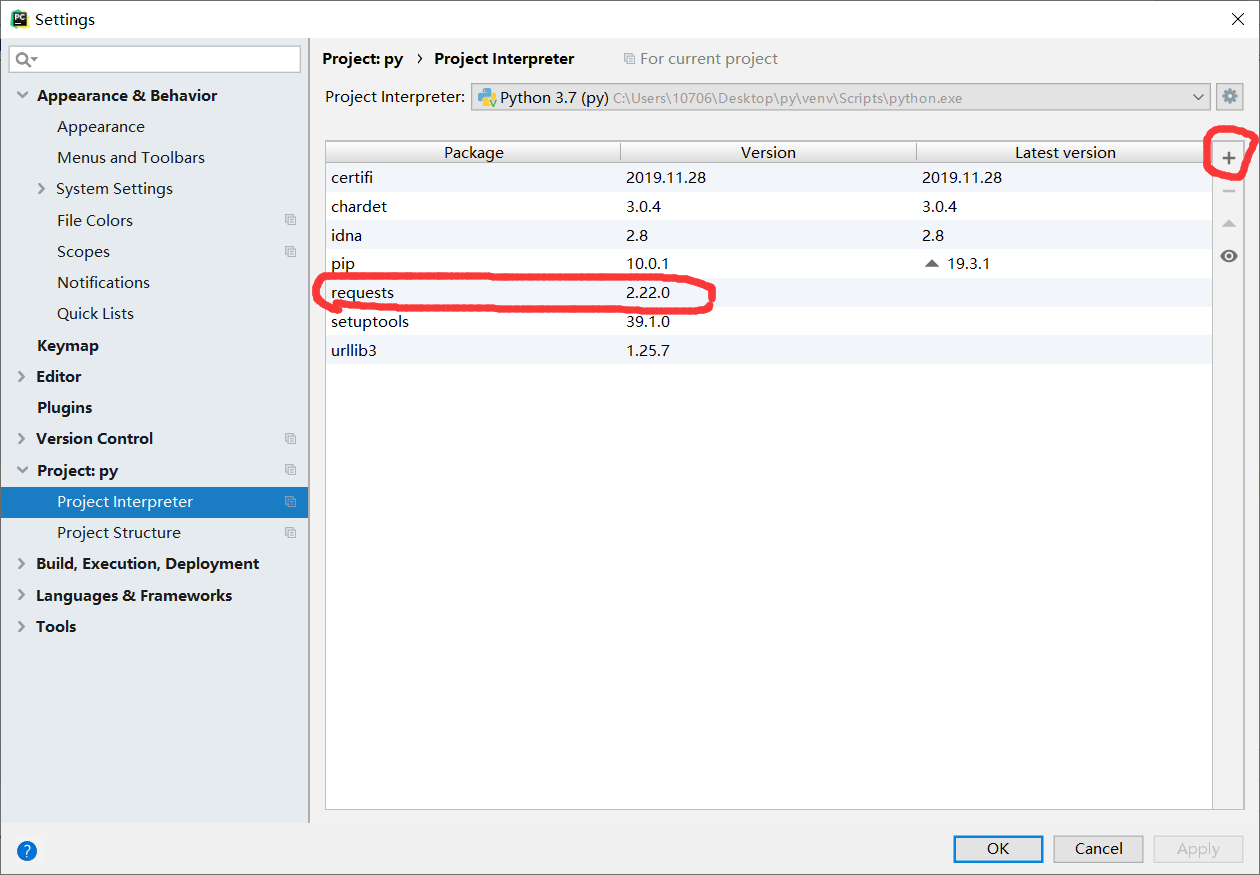Select the pip package name
1260x875 pixels.
[x=343, y=264]
